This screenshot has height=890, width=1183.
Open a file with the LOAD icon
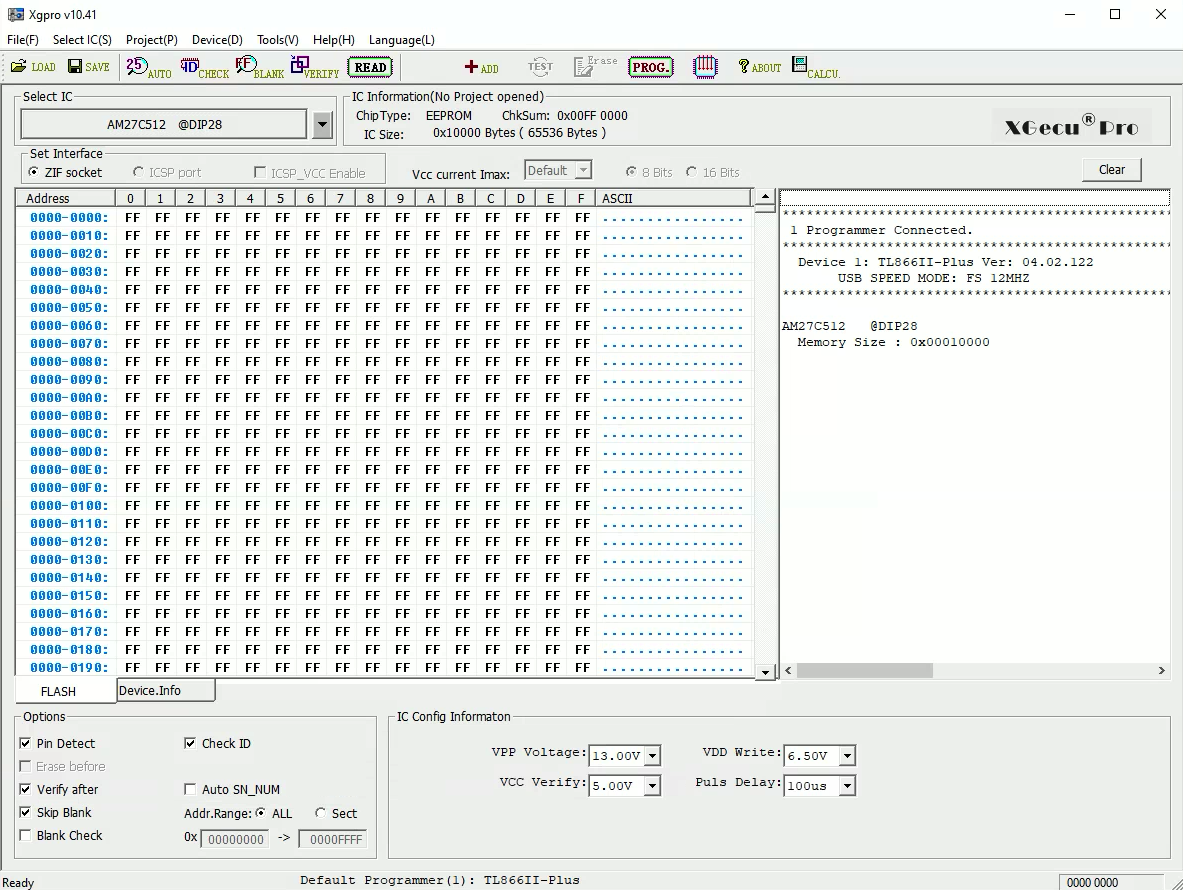pos(31,66)
